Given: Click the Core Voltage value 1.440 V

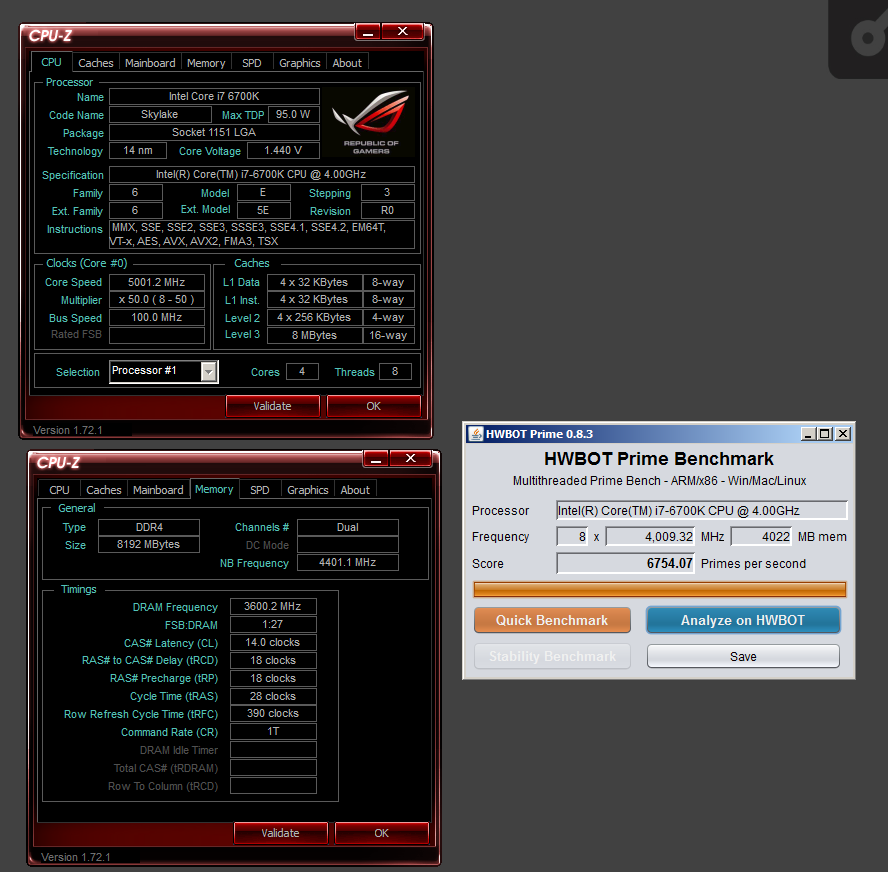Looking at the screenshot, I should pyautogui.click(x=283, y=151).
